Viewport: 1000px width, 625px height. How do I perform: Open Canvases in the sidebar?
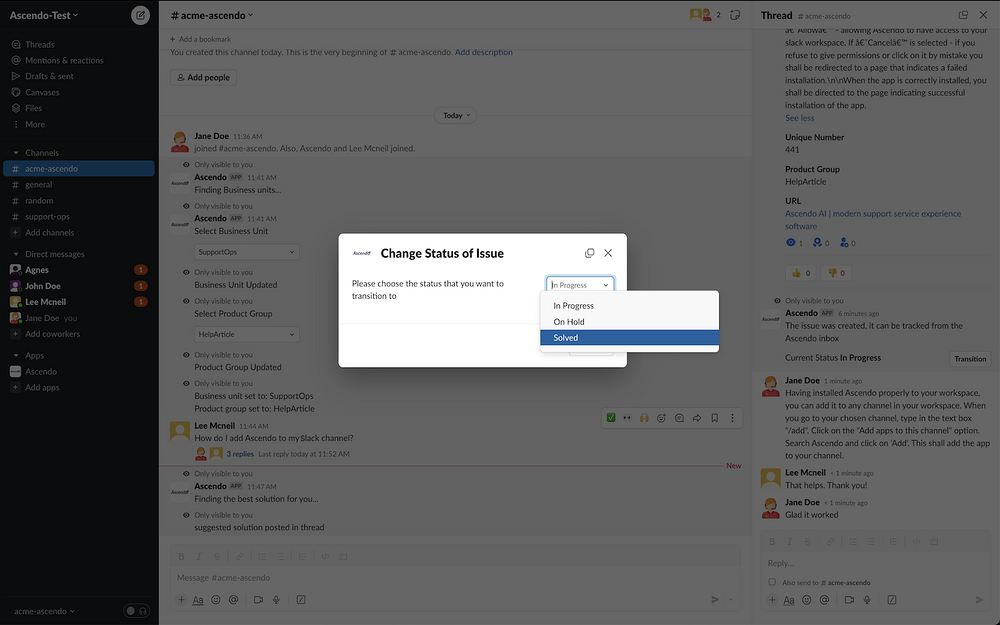pyautogui.click(x=42, y=92)
